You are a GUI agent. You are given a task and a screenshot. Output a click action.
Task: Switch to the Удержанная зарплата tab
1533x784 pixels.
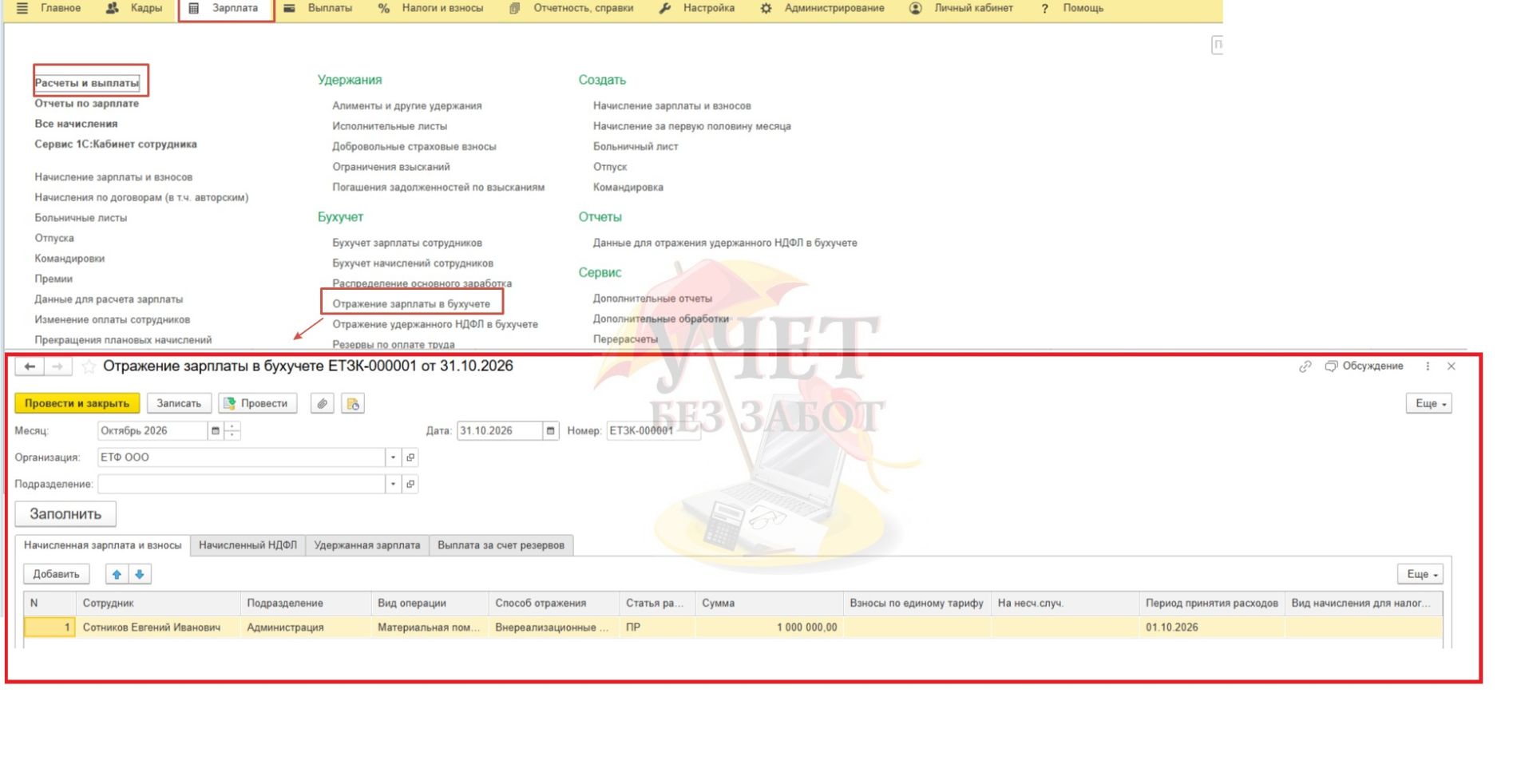click(366, 545)
